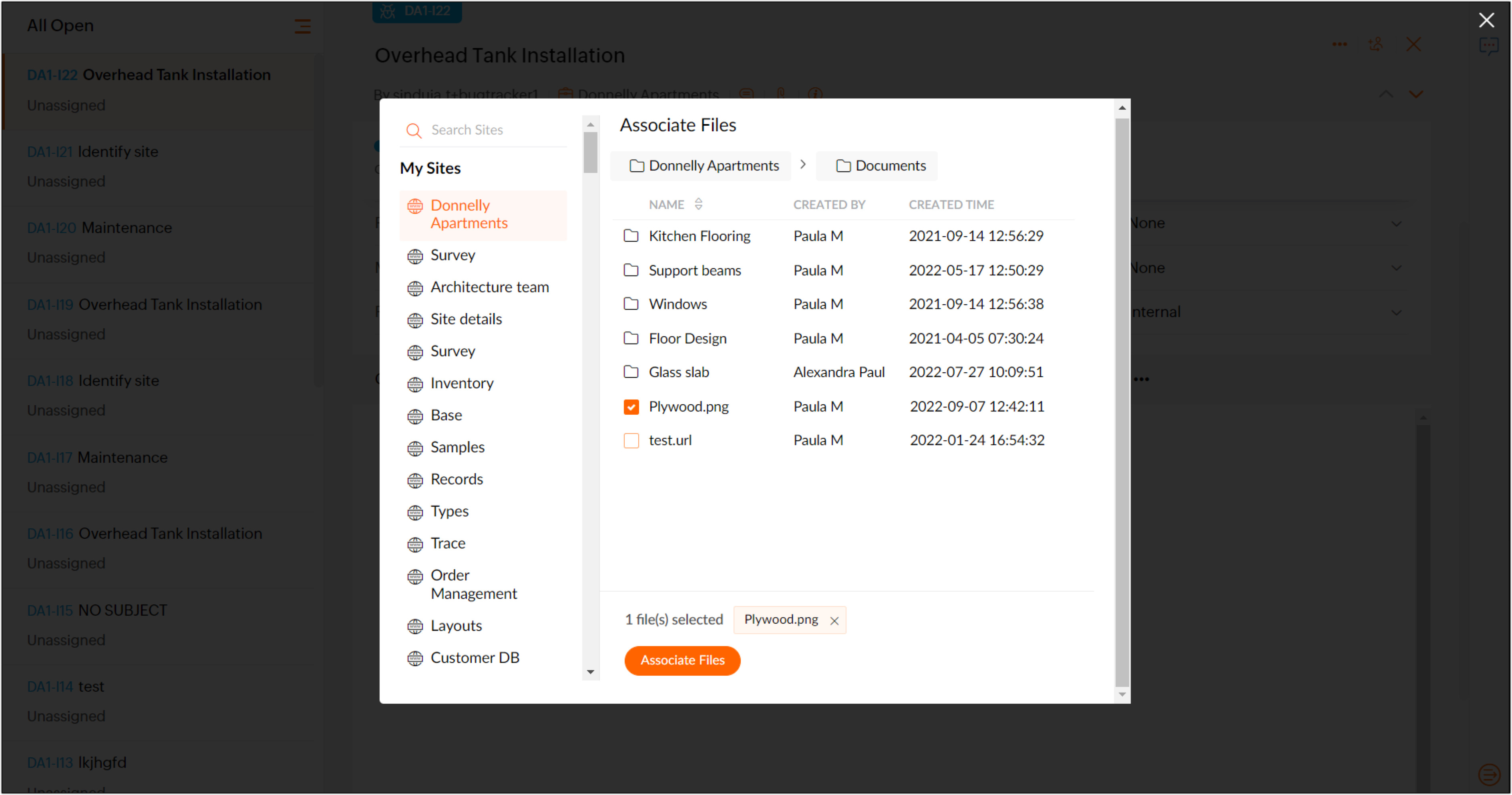Click the NAME column sort arrows
This screenshot has width=1512, height=795.
698,204
